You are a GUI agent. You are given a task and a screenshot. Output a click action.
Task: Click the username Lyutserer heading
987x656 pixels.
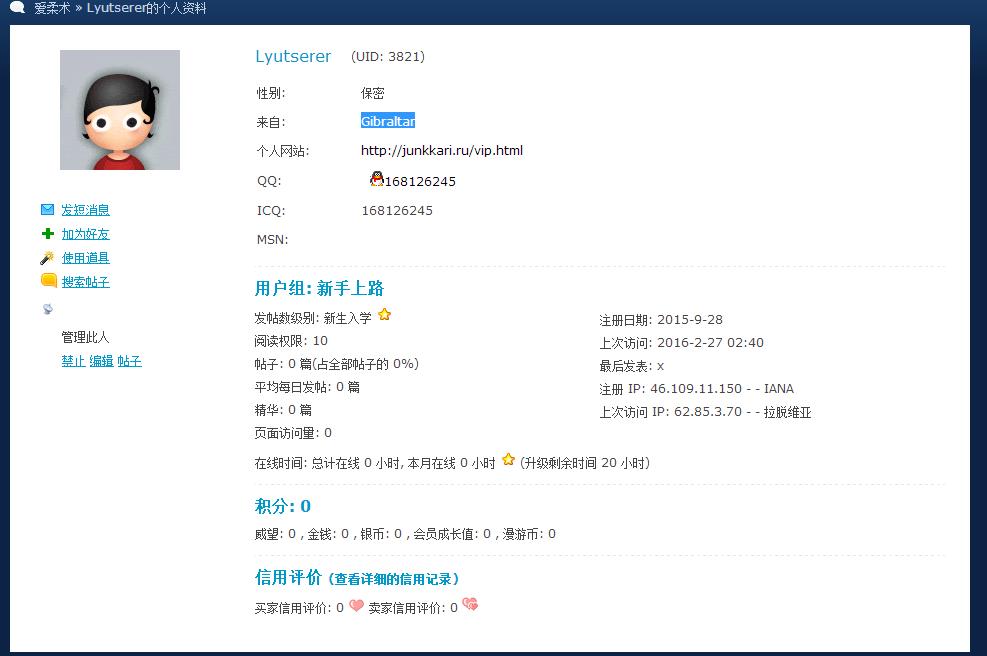[x=293, y=57]
